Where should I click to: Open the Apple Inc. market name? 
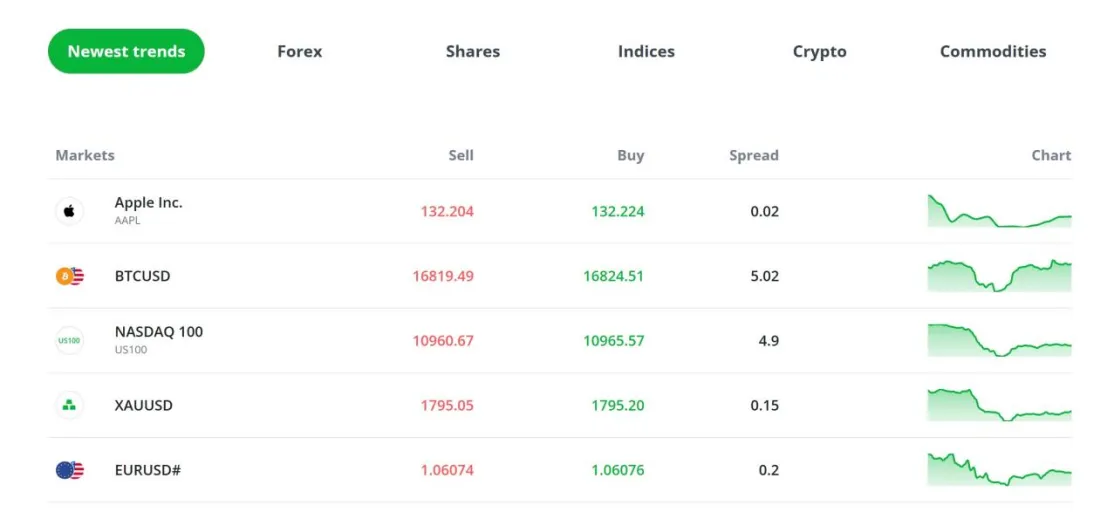click(148, 203)
